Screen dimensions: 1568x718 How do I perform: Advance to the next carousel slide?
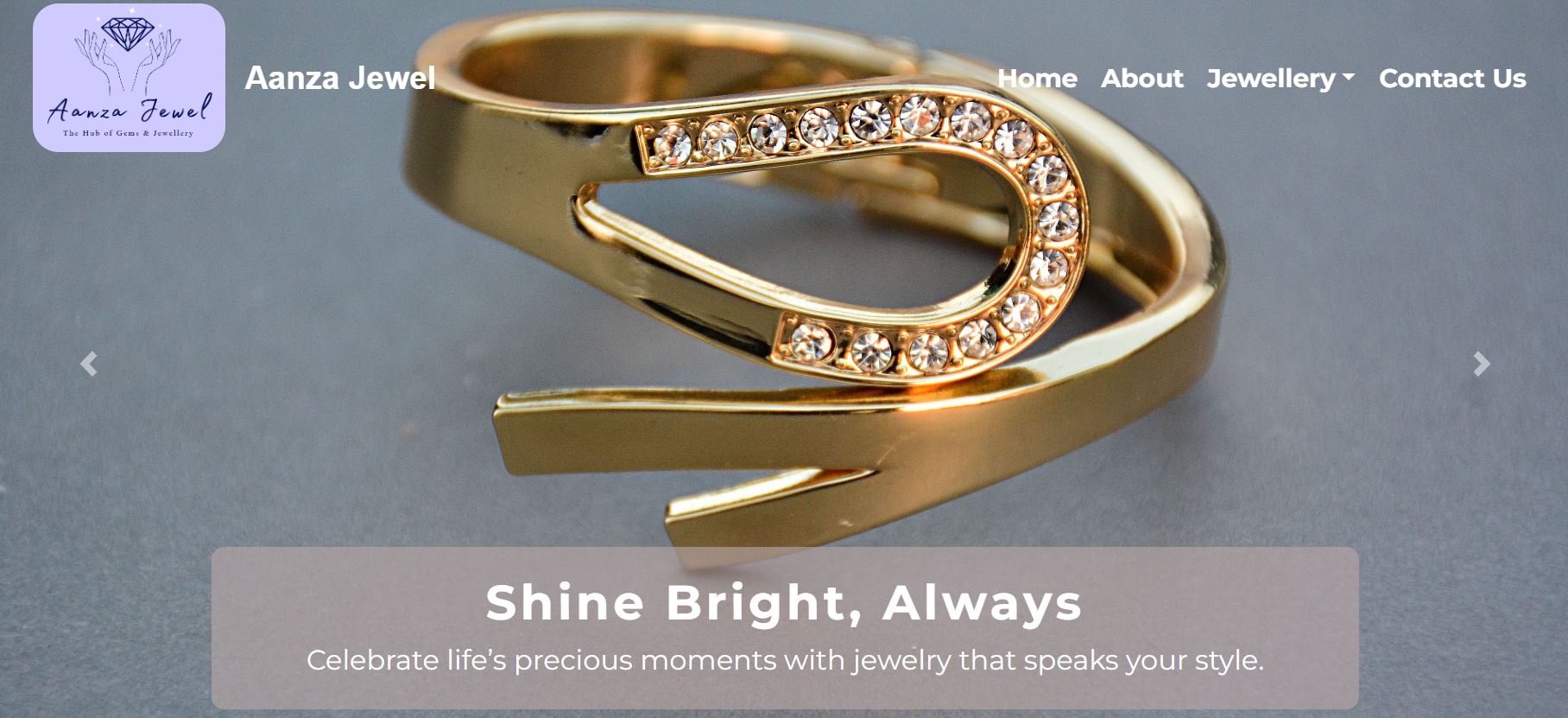pyautogui.click(x=1482, y=364)
